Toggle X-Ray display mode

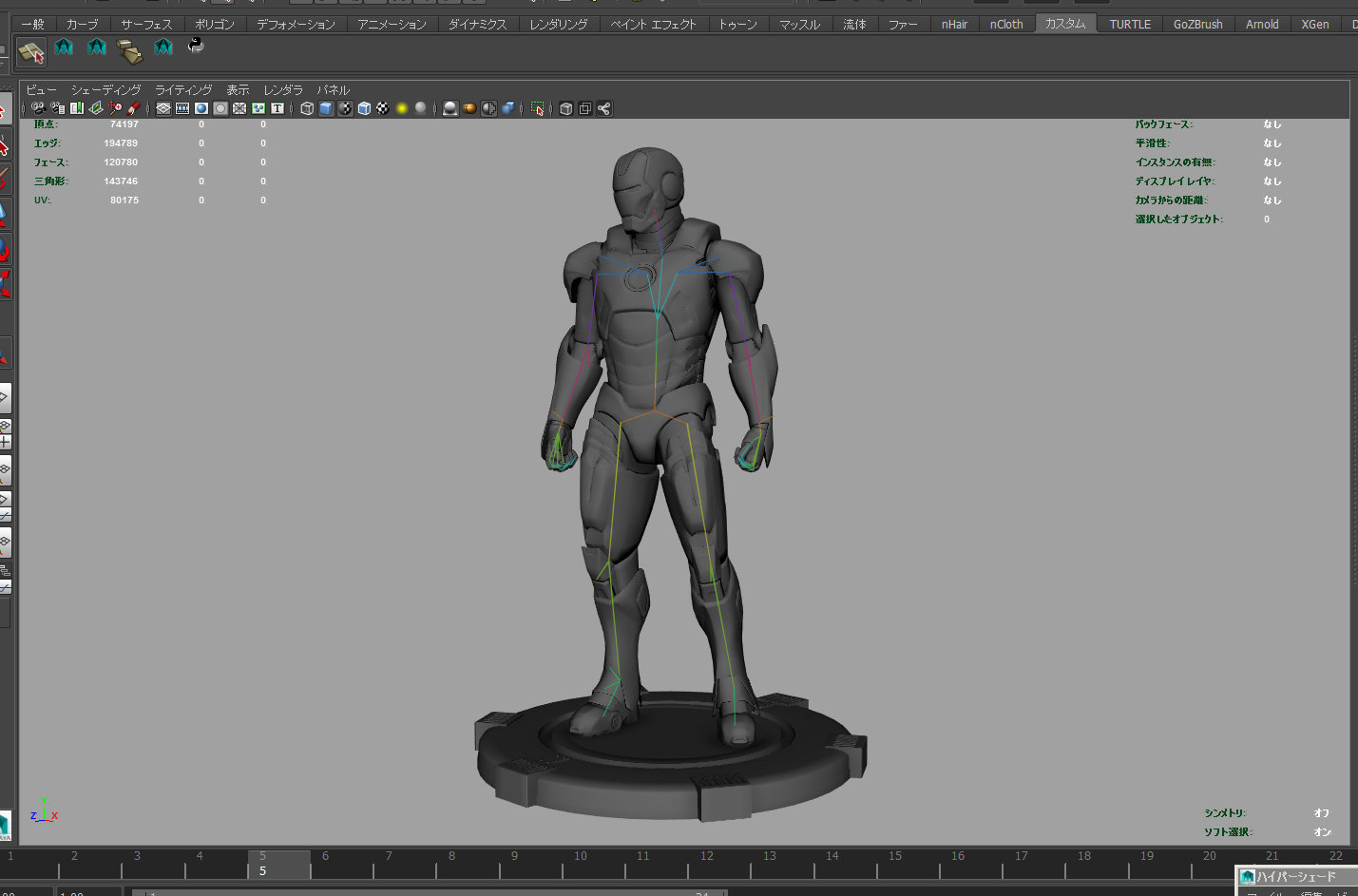tap(566, 108)
